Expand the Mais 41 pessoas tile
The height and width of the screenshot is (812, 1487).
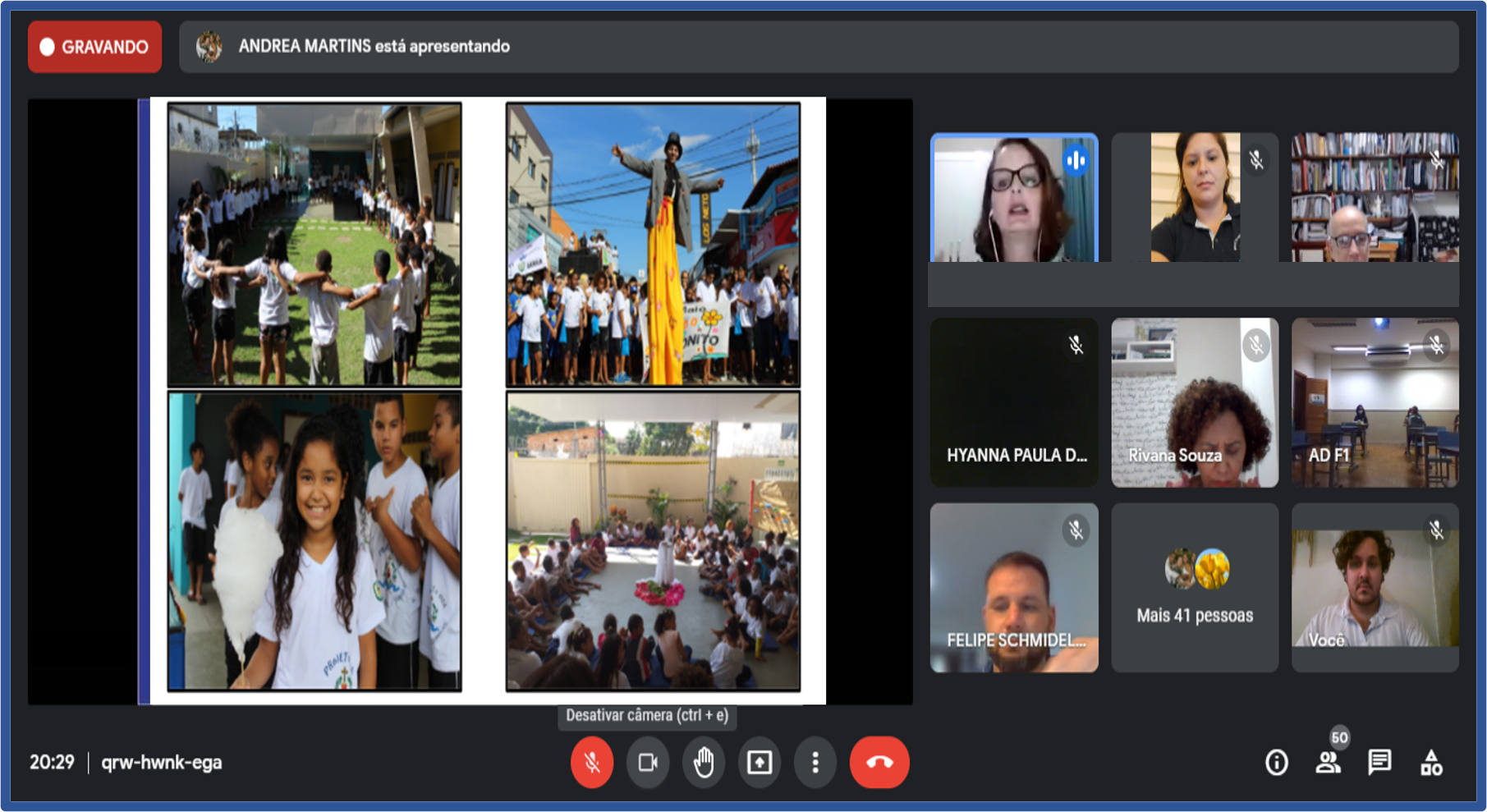(1195, 588)
